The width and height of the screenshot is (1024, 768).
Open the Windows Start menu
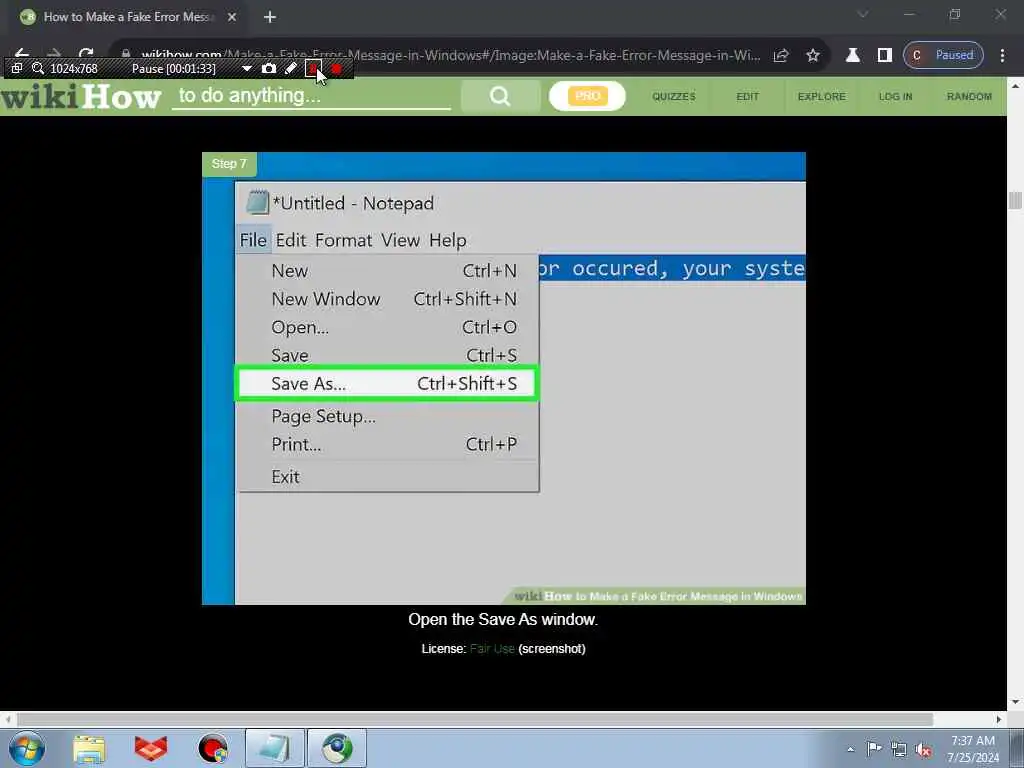pos(26,748)
